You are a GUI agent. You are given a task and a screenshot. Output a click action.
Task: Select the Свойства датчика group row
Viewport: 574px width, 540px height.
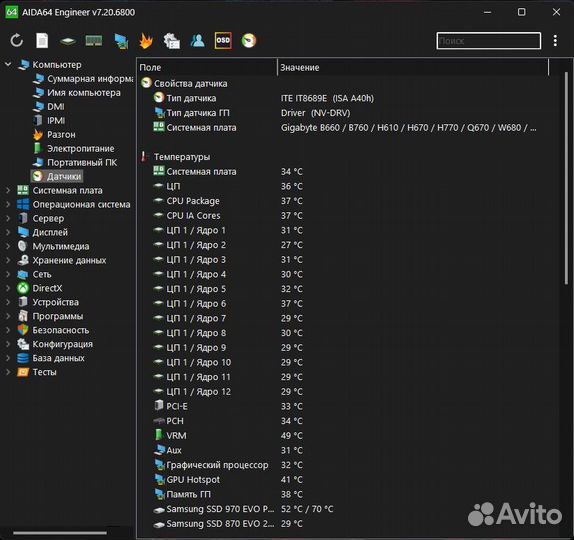coord(184,83)
